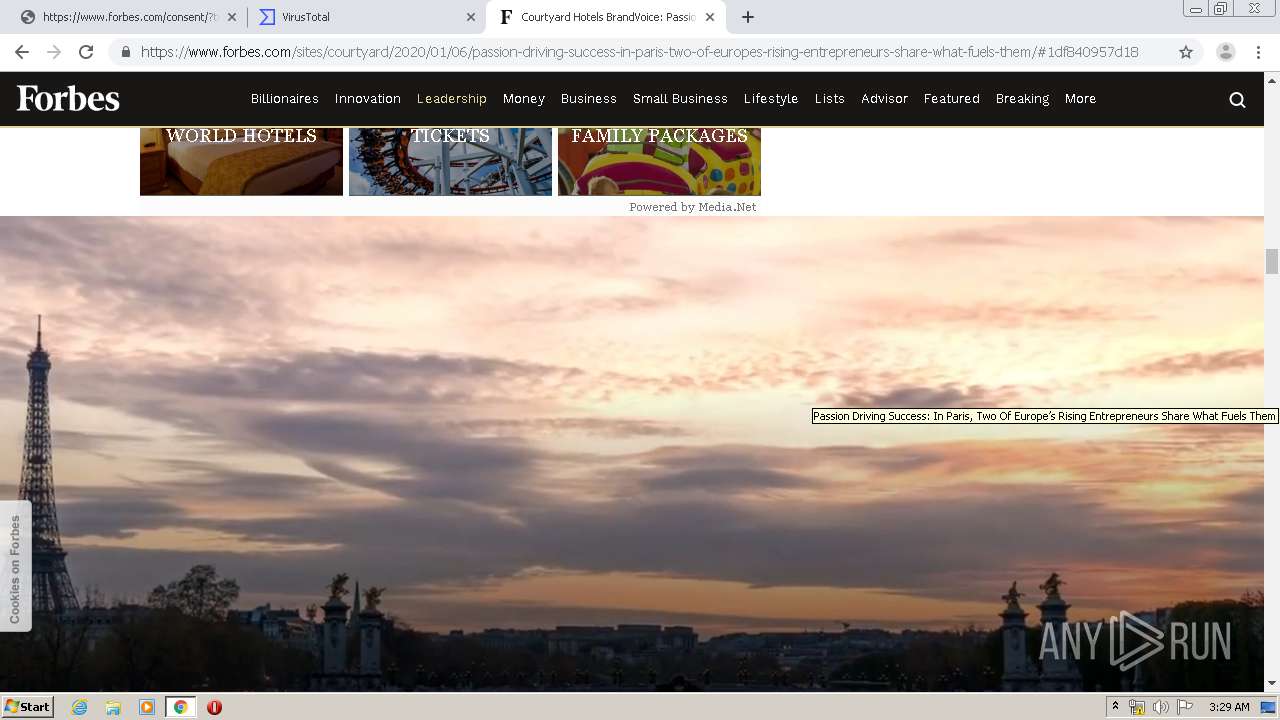Open the file explorer taskbar icon

[x=113, y=707]
